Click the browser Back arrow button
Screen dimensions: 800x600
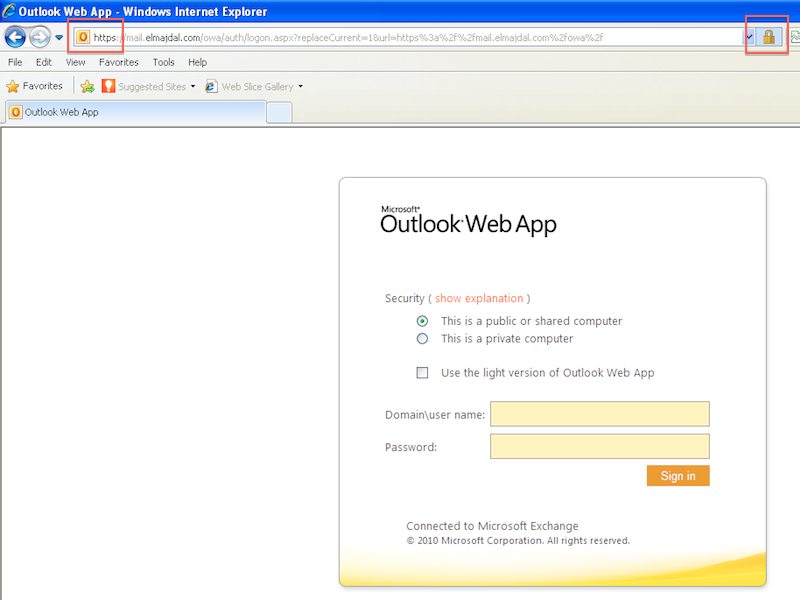[16, 37]
